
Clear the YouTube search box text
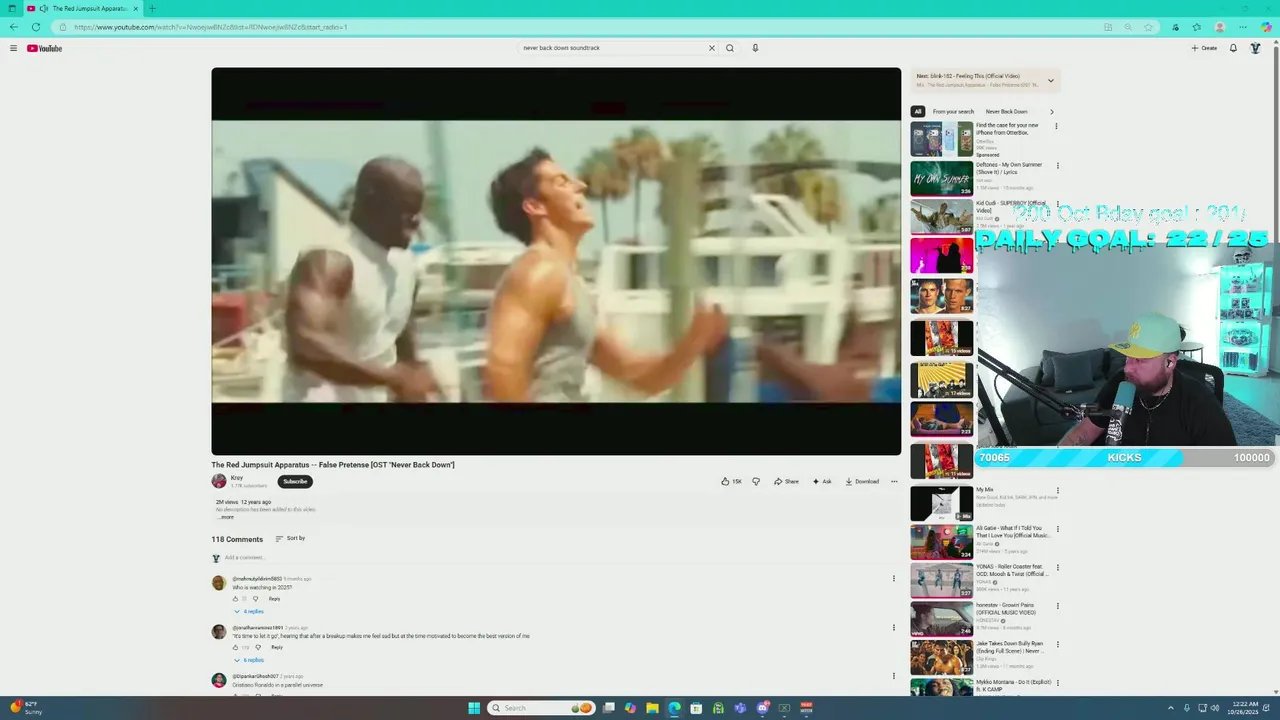(x=712, y=48)
